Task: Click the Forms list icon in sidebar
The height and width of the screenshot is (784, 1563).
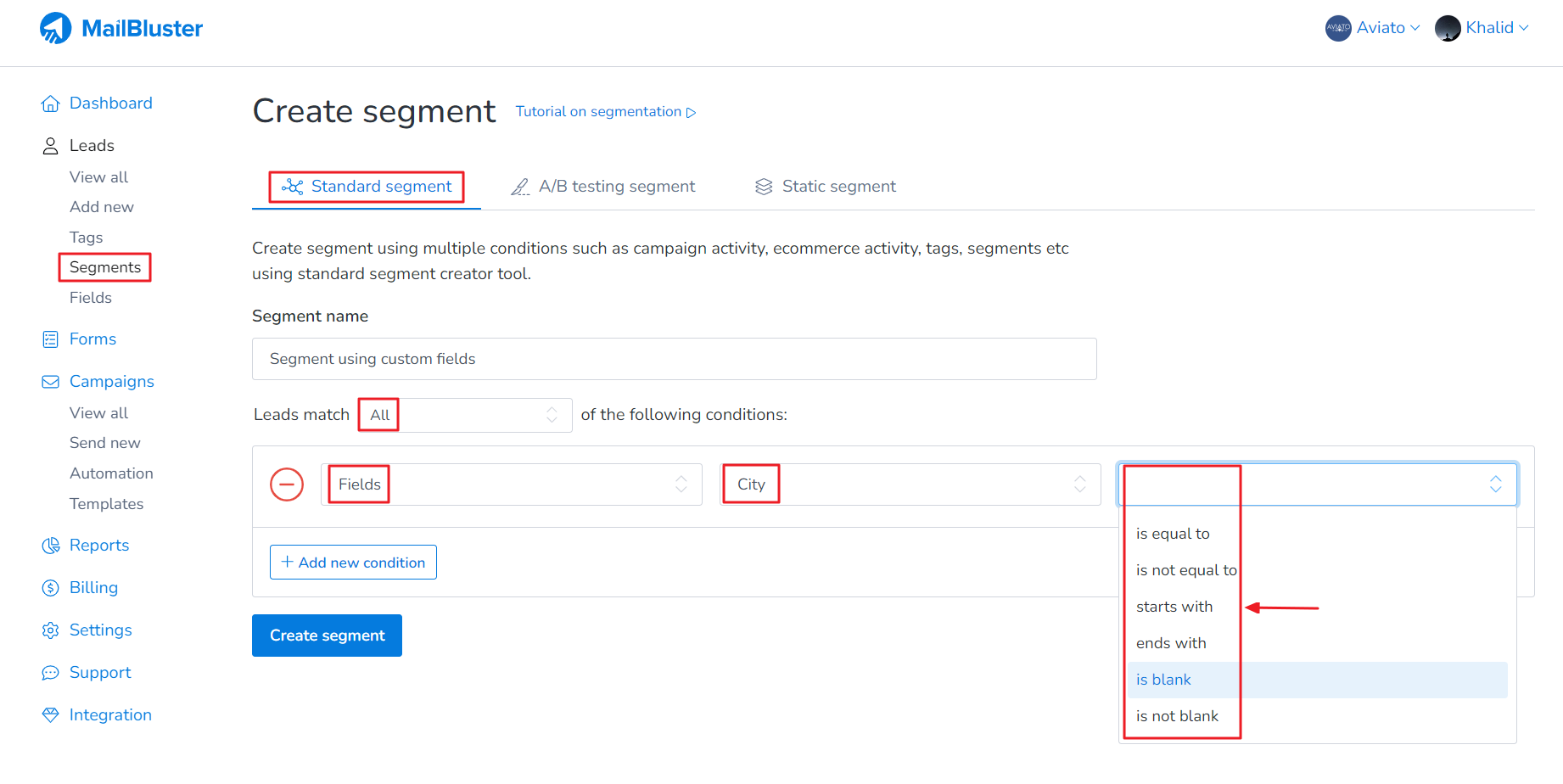Action: (51, 339)
